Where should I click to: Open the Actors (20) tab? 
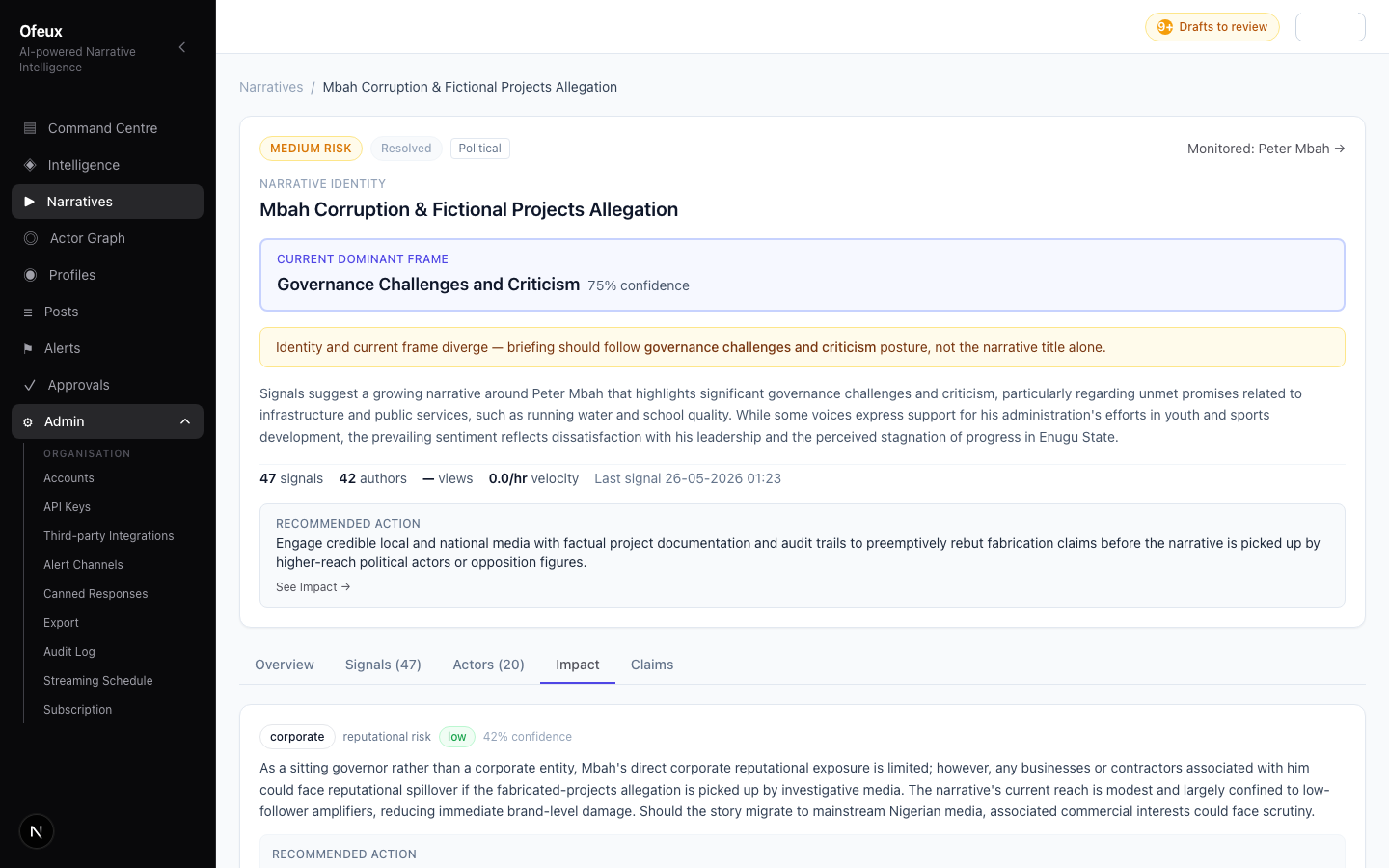tap(488, 665)
